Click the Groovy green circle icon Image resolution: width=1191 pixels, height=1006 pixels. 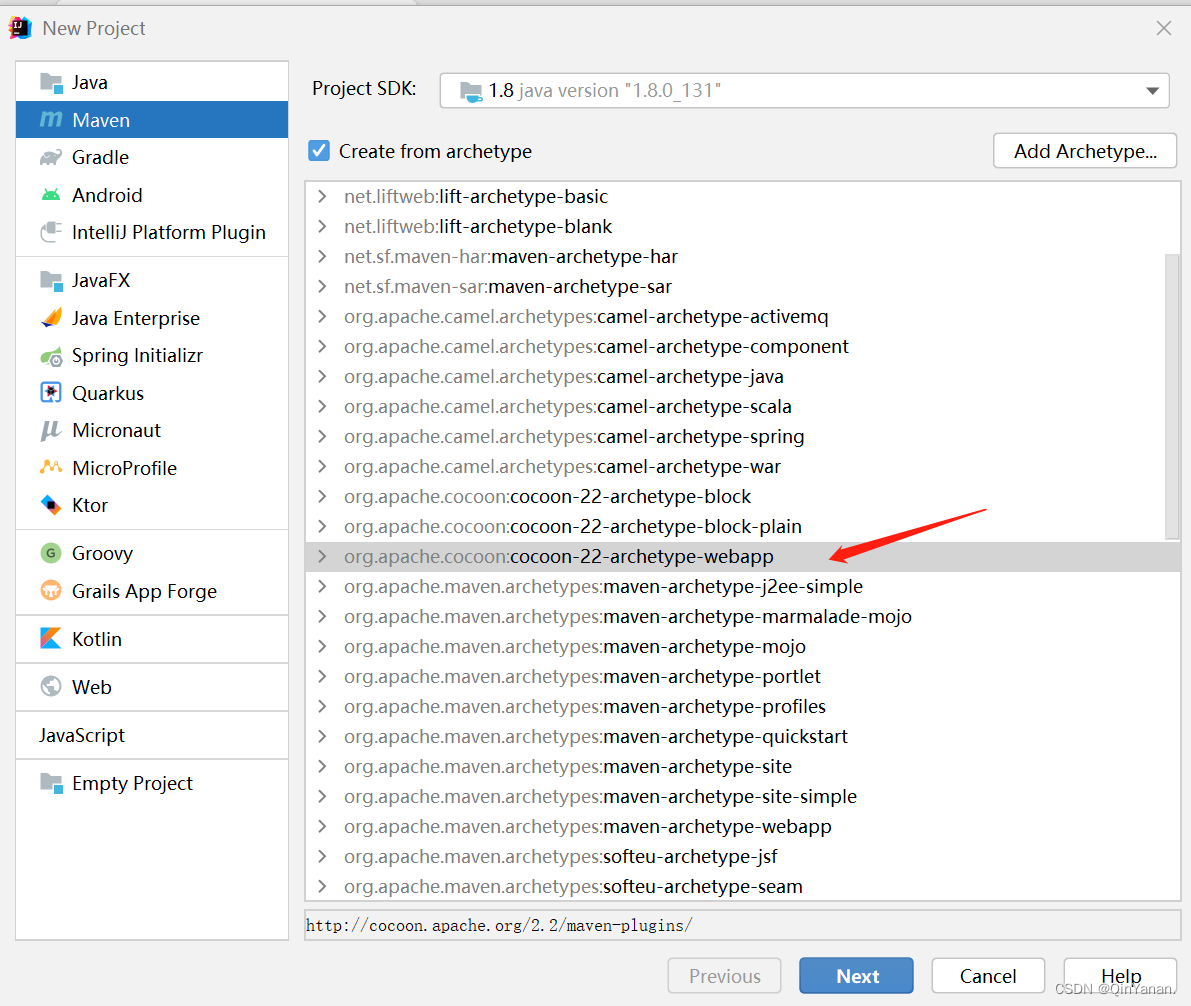point(51,553)
